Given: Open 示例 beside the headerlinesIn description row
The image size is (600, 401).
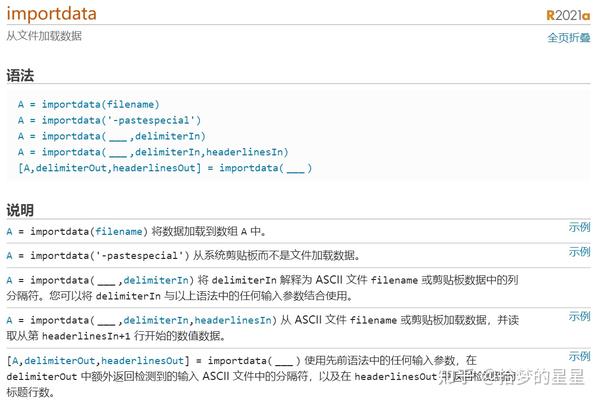Looking at the screenshot, I should coord(579,316).
